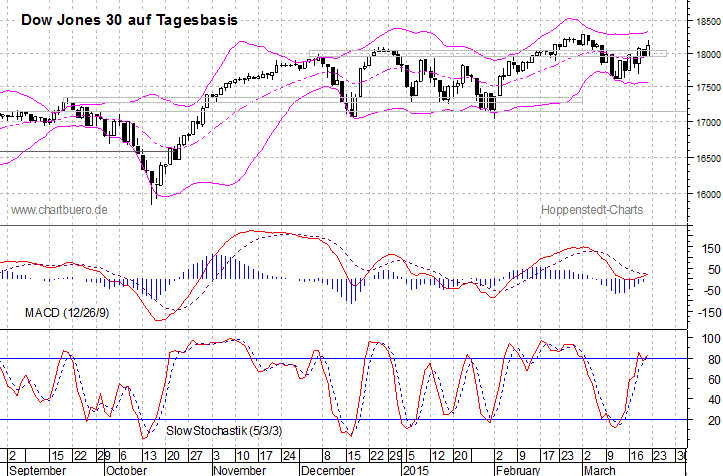Click the date label 27 in October
The height and width of the screenshot is (476, 723).
(x=196, y=456)
